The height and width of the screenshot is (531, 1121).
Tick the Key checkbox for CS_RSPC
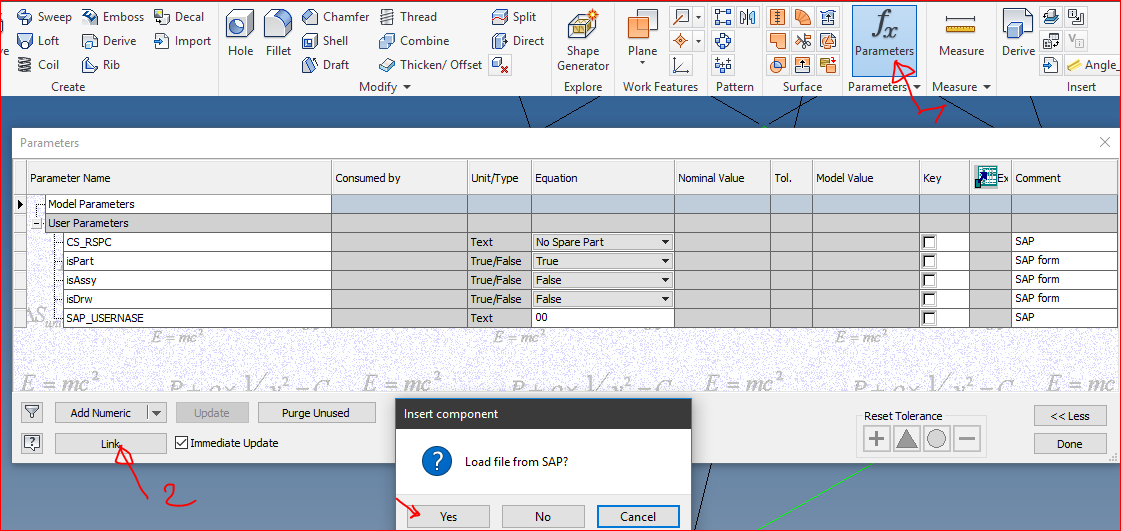pyautogui.click(x=930, y=242)
